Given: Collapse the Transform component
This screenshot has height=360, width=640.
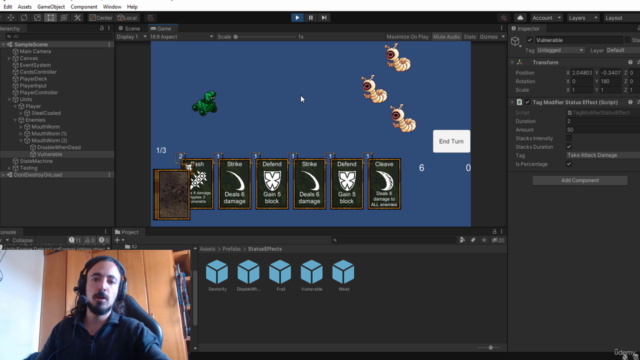Looking at the screenshot, I should (x=512, y=62).
